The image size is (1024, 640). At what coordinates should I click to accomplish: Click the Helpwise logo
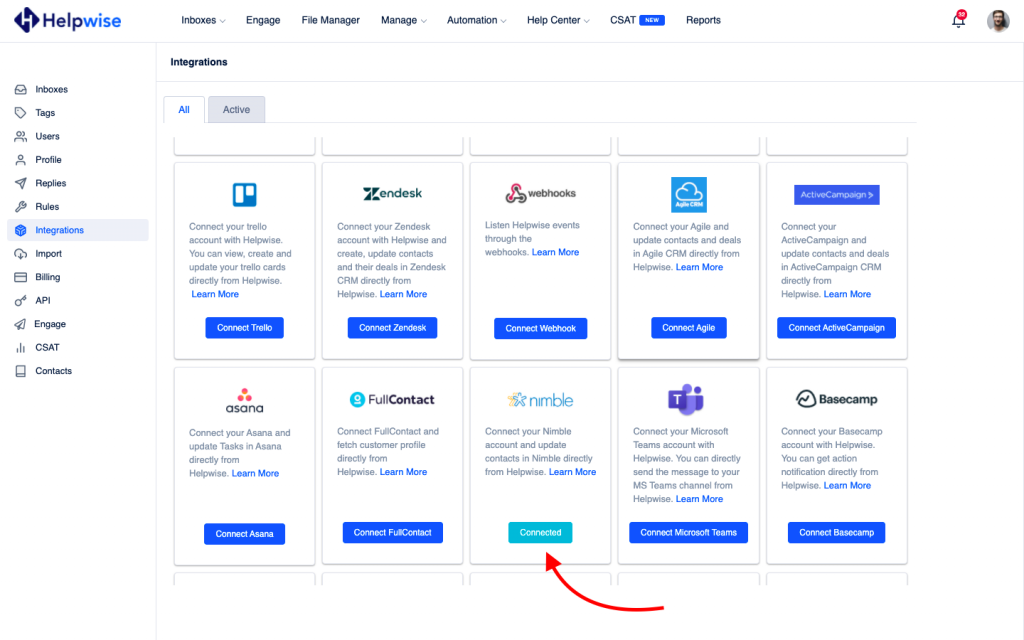tap(68, 20)
